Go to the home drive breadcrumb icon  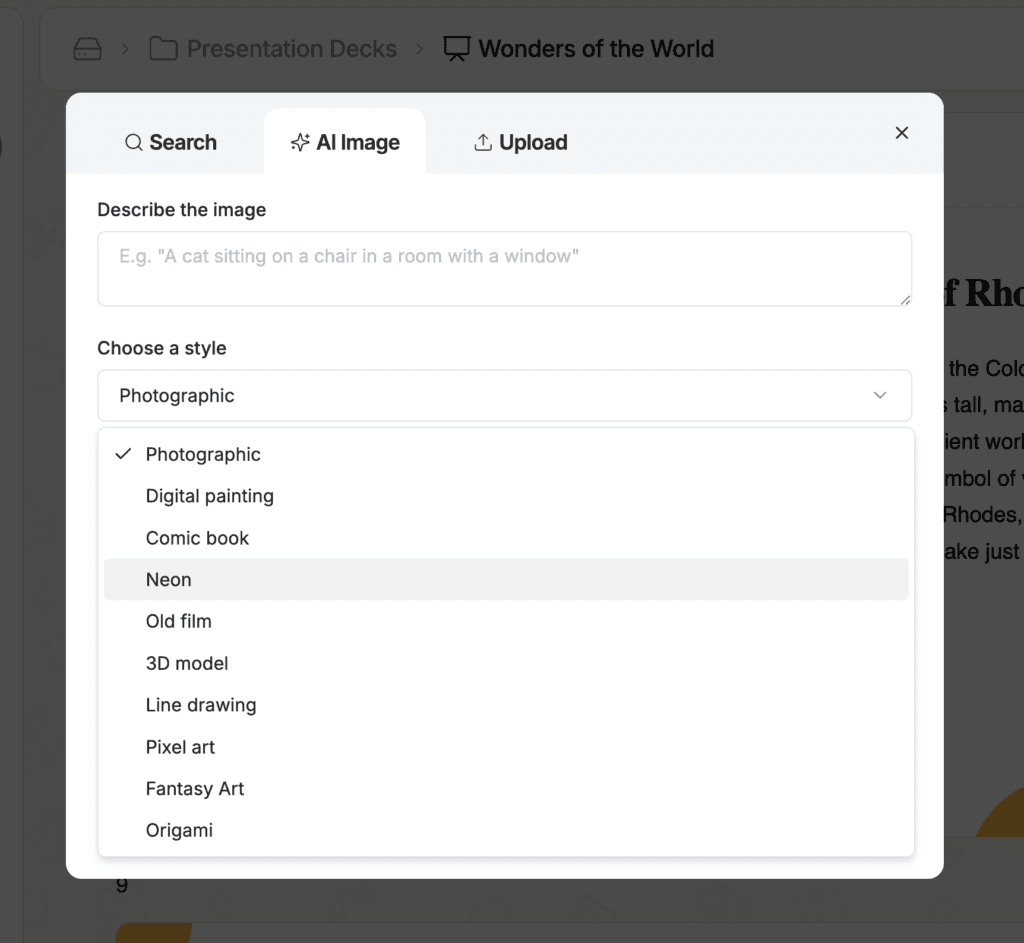(88, 49)
